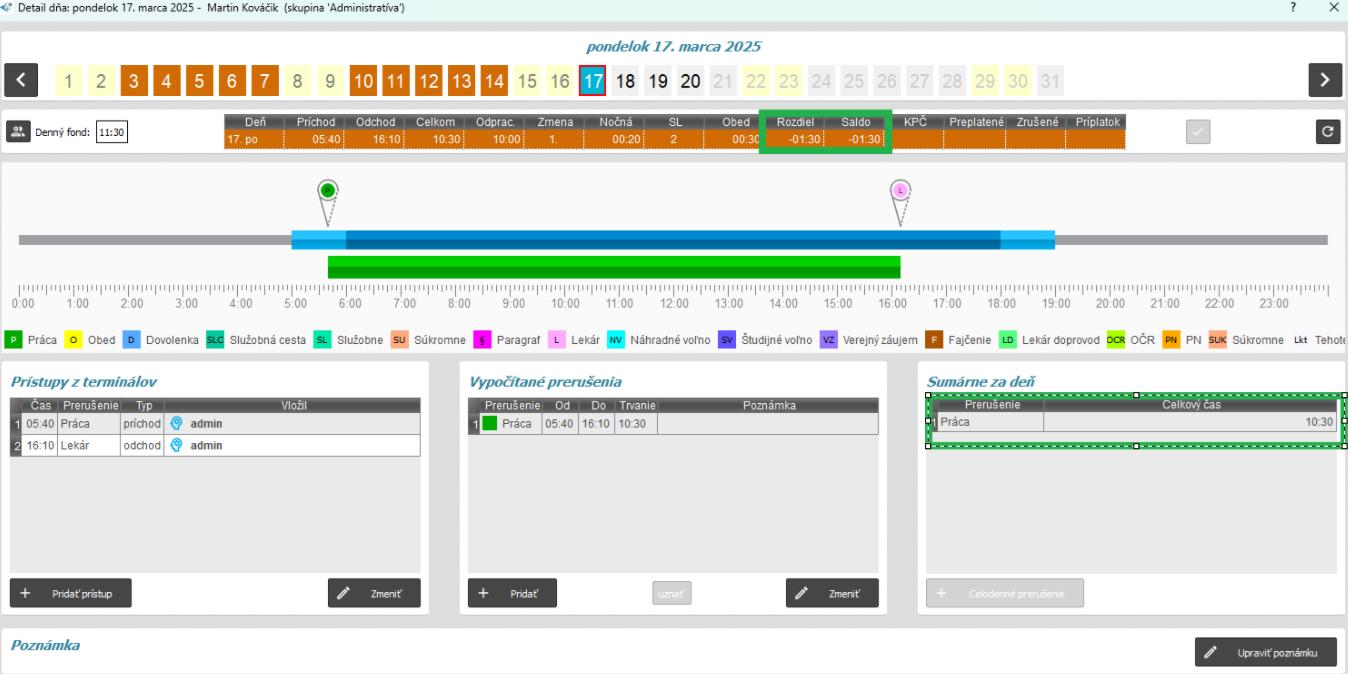Viewport: 1348px width, 674px height.
Task: Click the daily fund people icon
Action: coord(19,132)
